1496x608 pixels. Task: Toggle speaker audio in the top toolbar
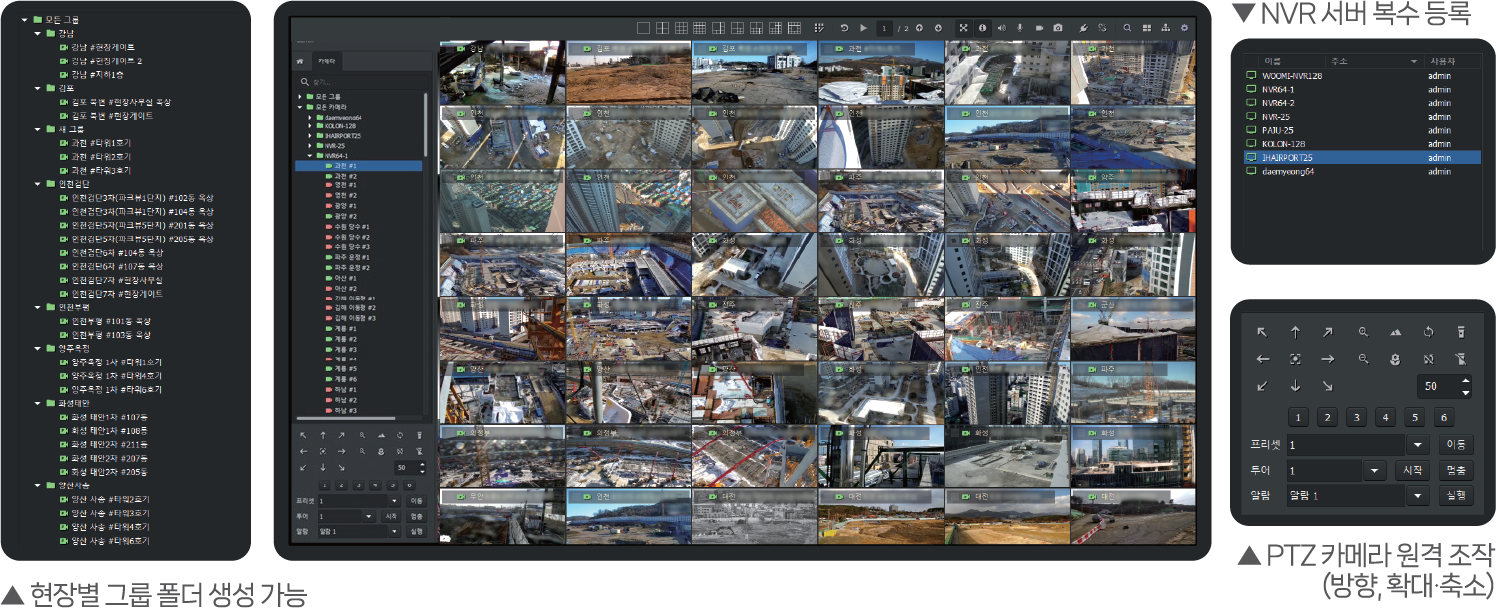[x=1002, y=28]
